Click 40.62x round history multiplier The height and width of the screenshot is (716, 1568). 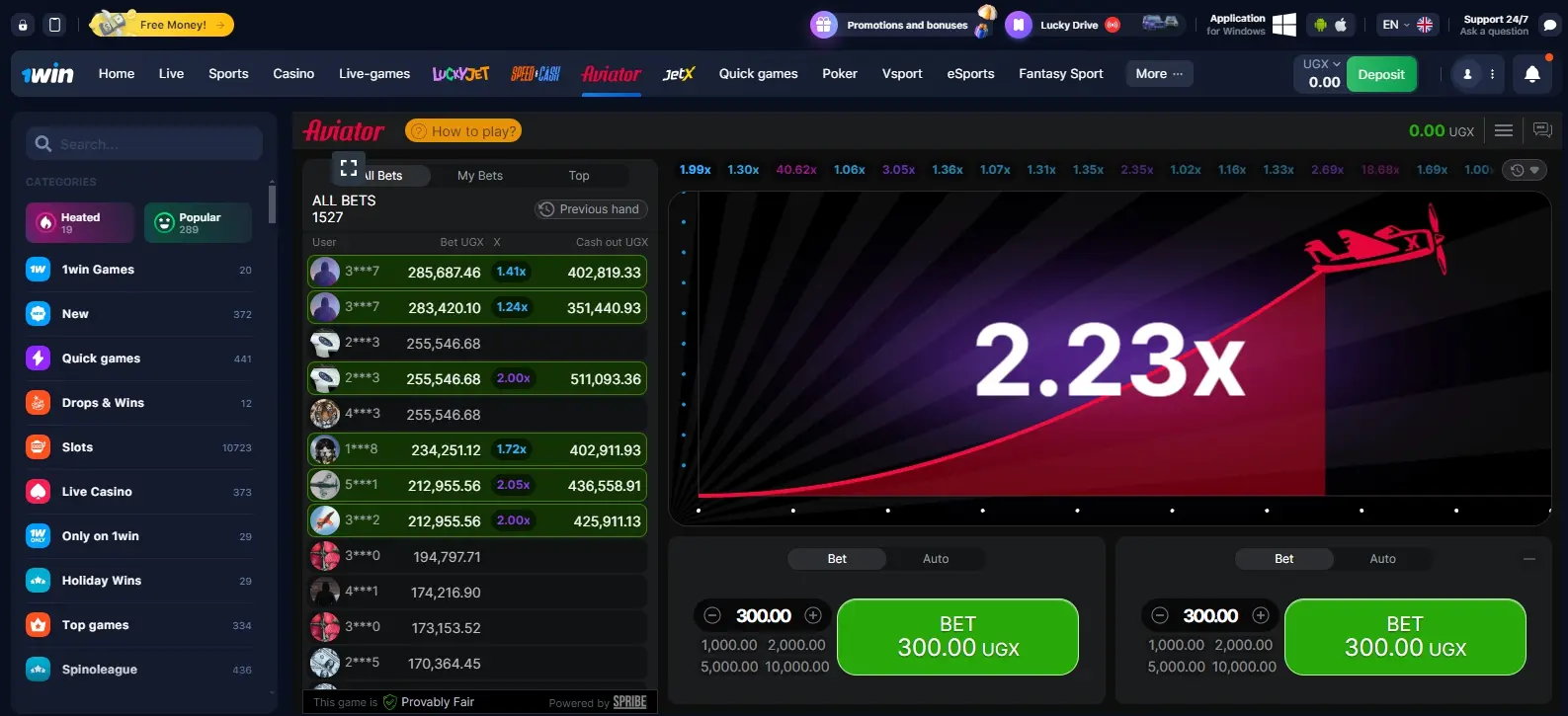[x=796, y=170]
